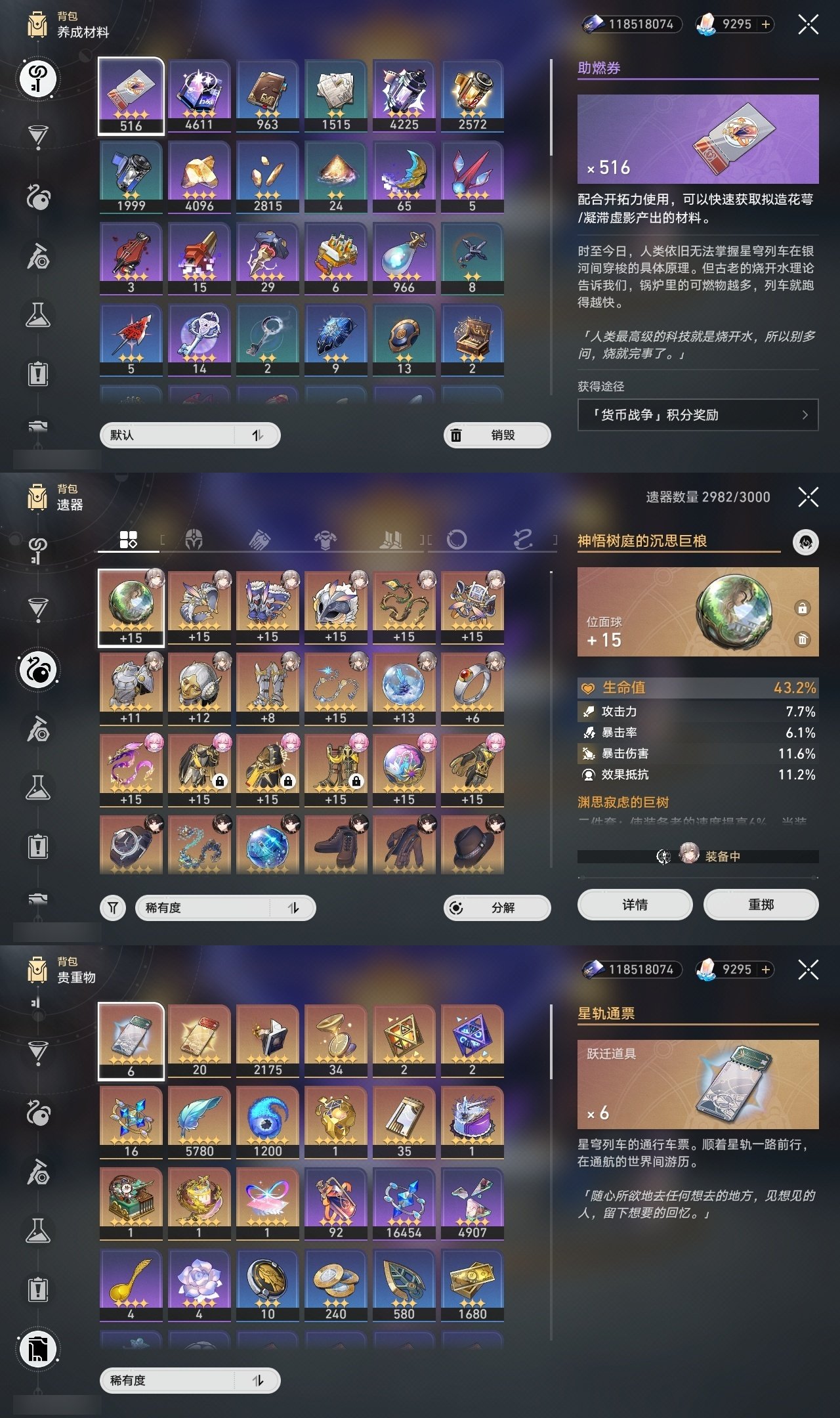Expand the 「货币战争」积分奖励 source entry
This screenshot has width=840, height=1418.
[698, 415]
